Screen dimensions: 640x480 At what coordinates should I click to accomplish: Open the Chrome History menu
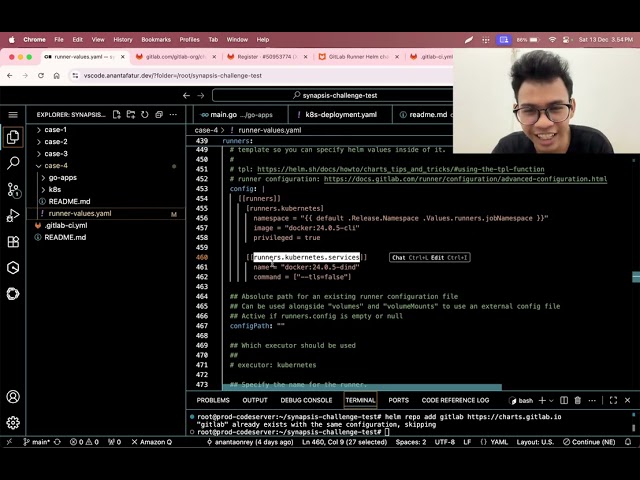click(123, 40)
